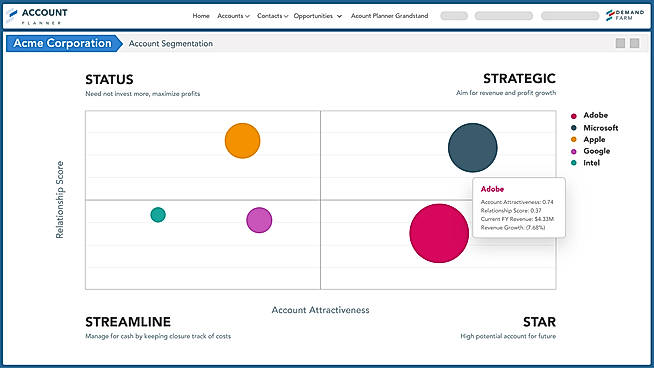Click the Account Planner logo
Screen dimensions: 654x368
coord(37,16)
